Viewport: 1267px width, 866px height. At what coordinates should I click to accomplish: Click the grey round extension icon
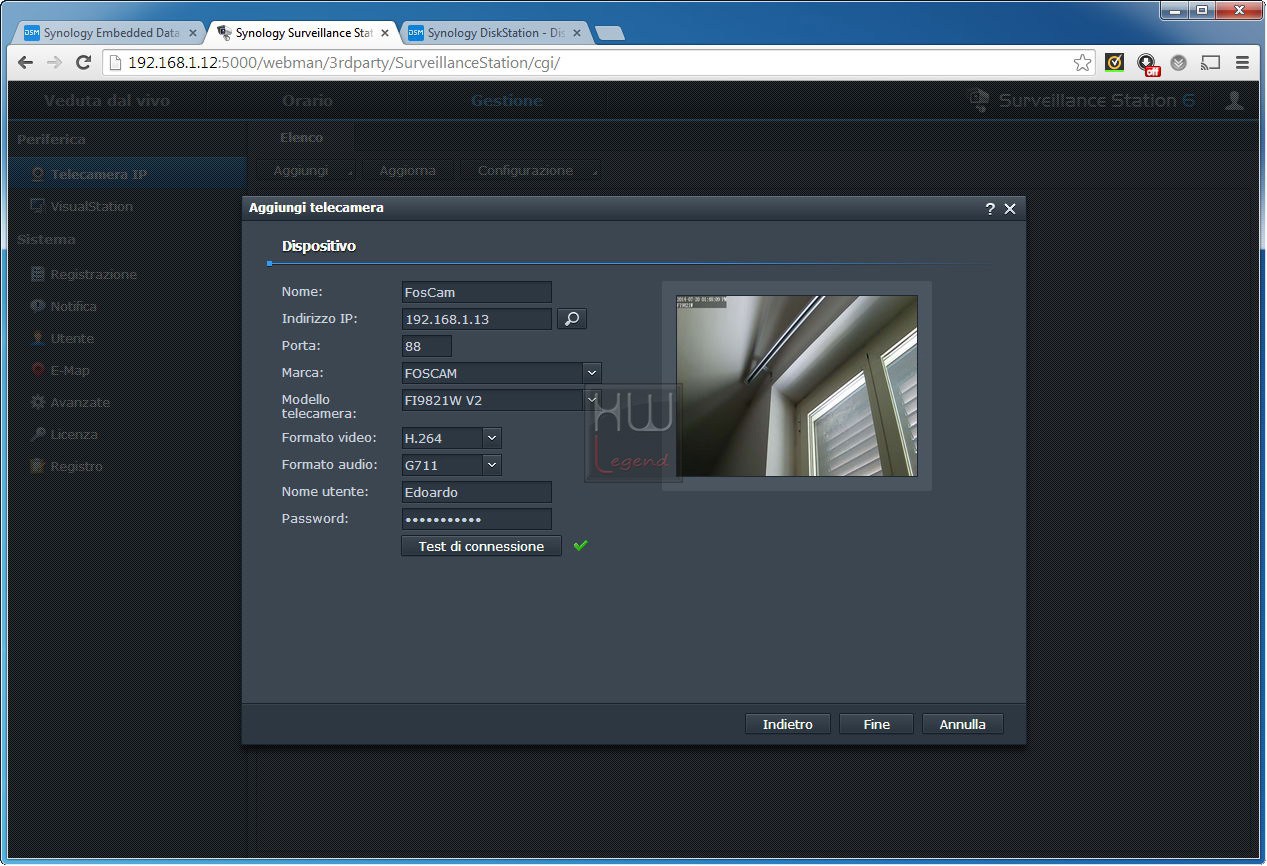coord(1179,62)
